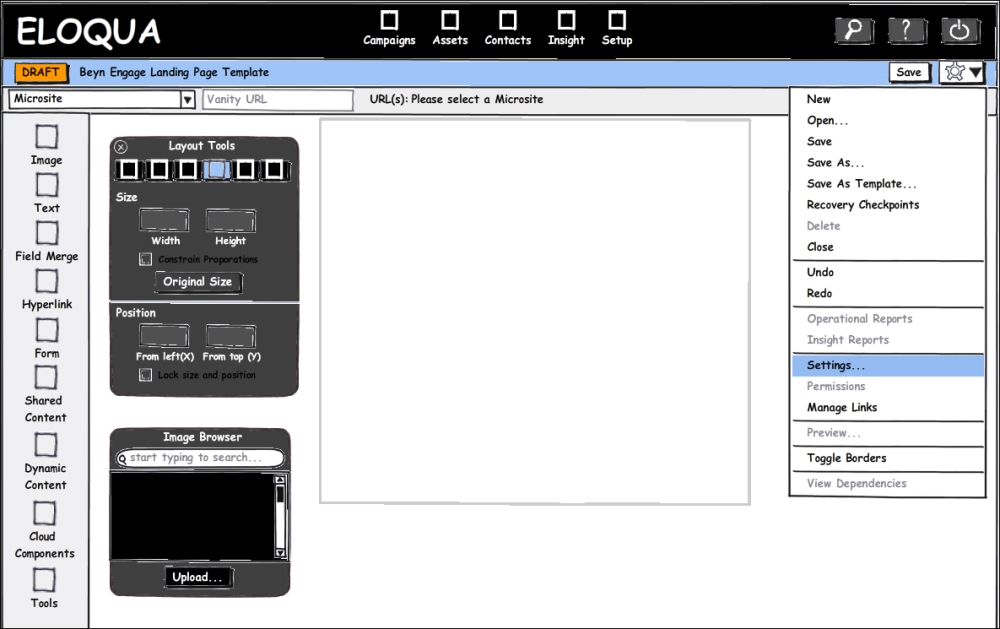
Task: Click the Height input box
Action: tap(231, 220)
